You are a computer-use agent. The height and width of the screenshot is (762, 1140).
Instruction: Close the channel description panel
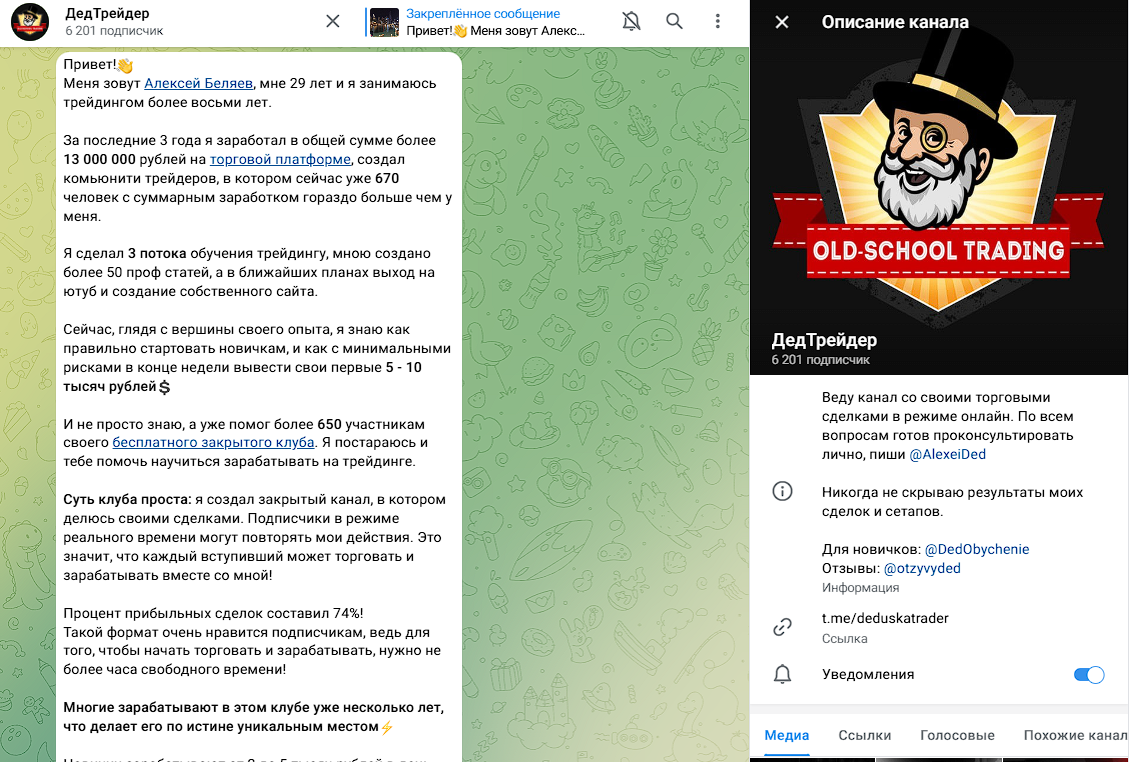(782, 22)
